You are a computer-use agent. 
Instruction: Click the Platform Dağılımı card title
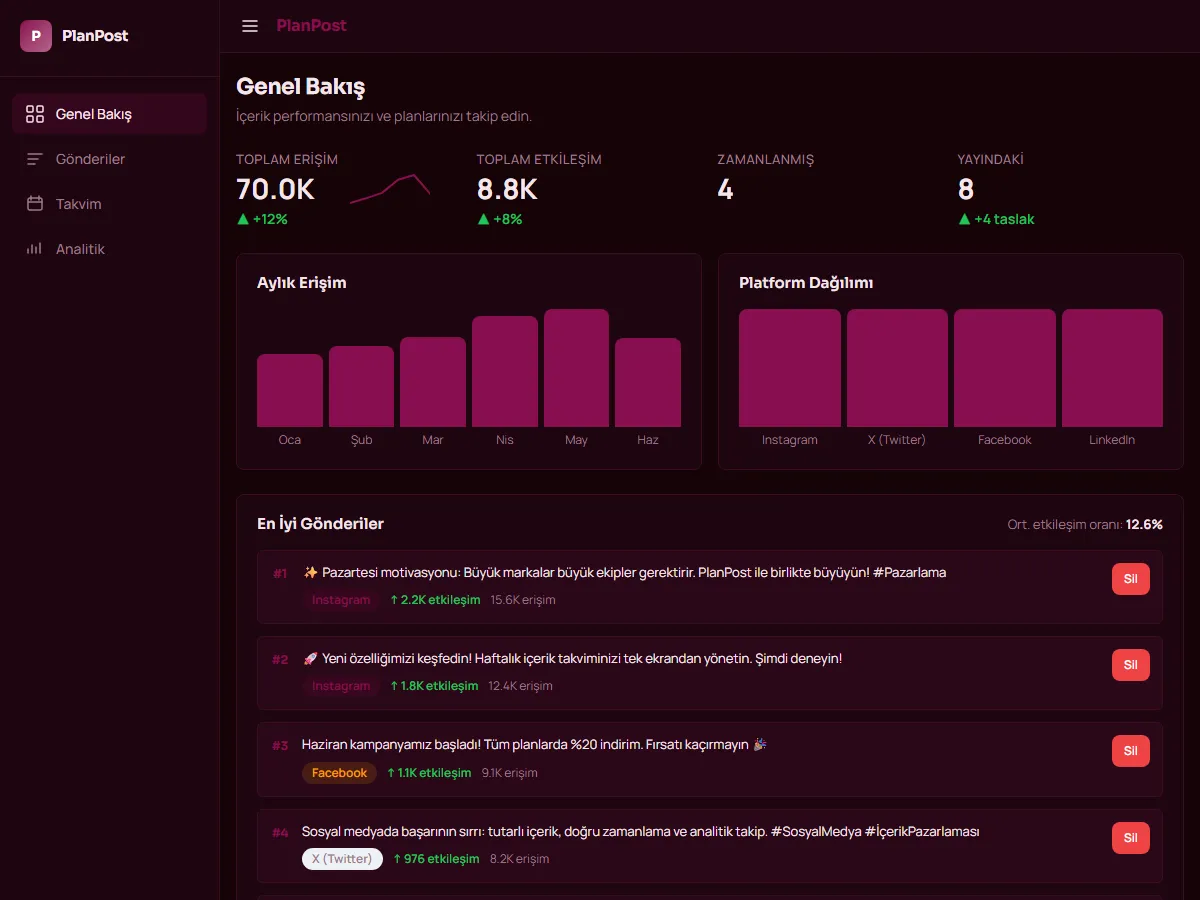pyautogui.click(x=806, y=283)
